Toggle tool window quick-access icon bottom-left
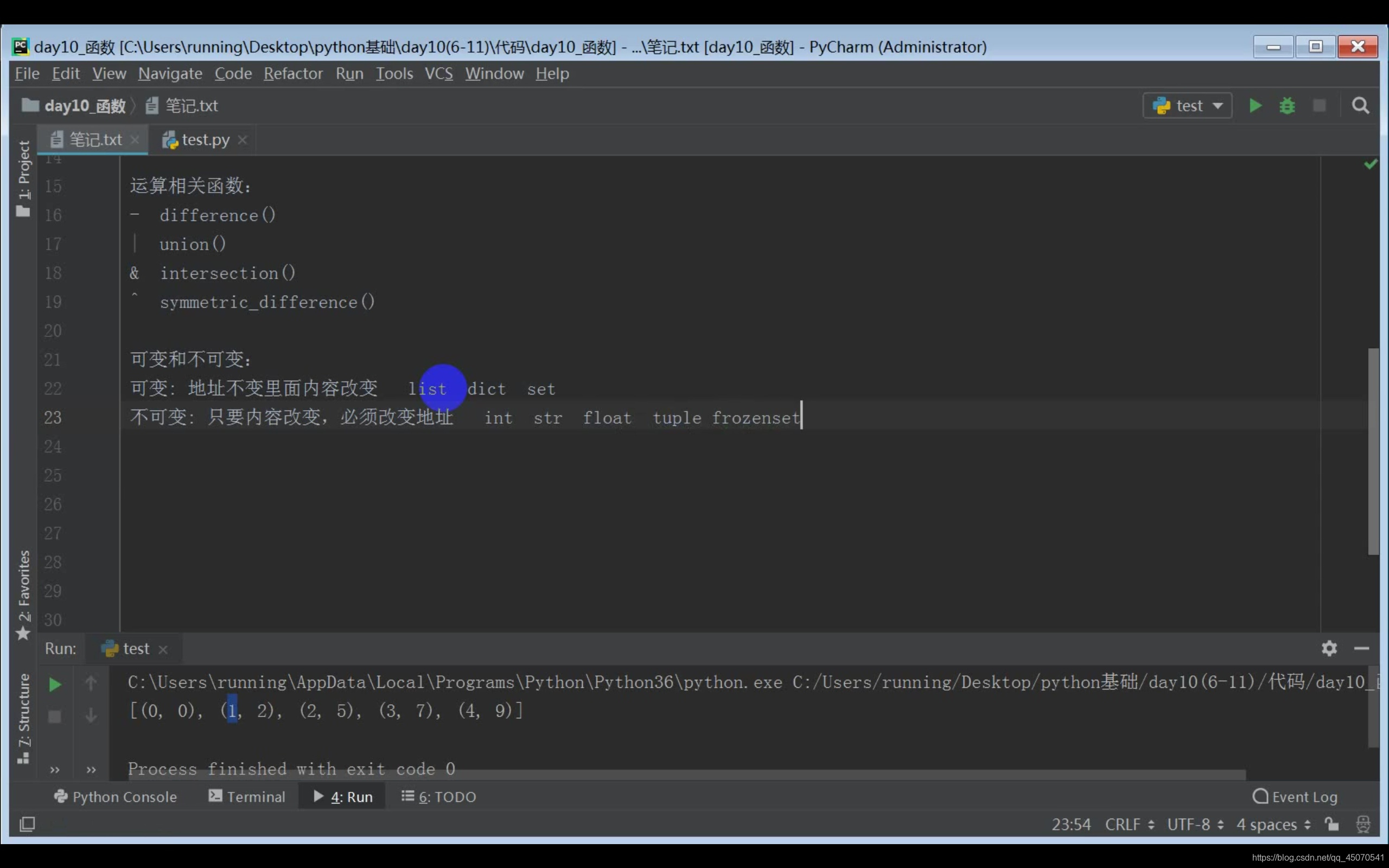Viewport: 1389px width, 868px height. click(x=27, y=825)
